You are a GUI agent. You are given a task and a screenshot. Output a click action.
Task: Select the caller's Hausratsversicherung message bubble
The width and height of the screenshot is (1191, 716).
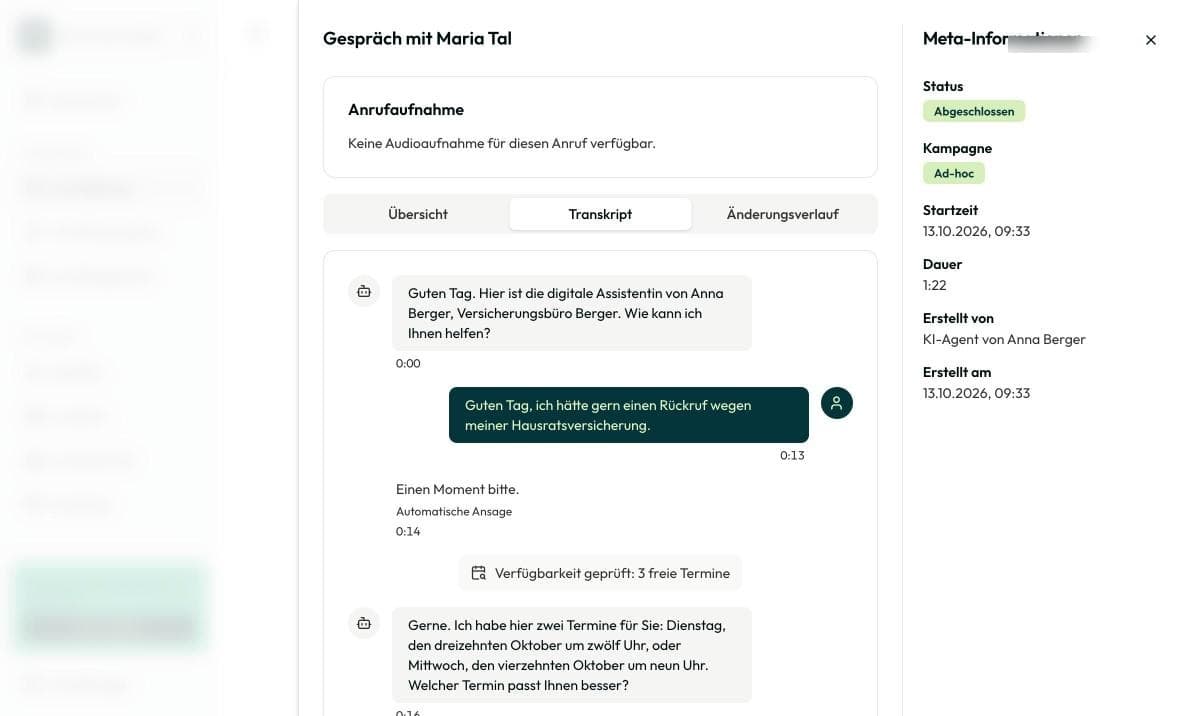point(628,415)
